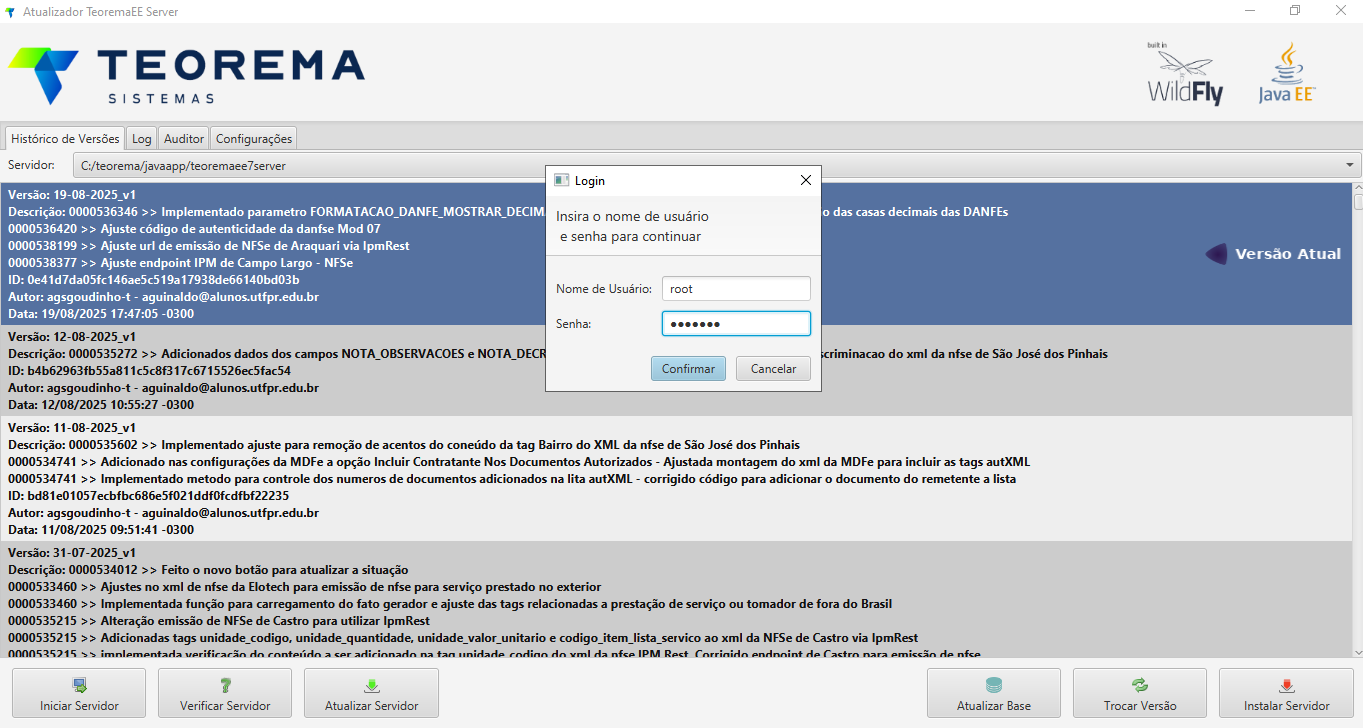Image resolution: width=1363 pixels, height=728 pixels.
Task: Click the Verificar Servidor button
Action: click(x=225, y=693)
